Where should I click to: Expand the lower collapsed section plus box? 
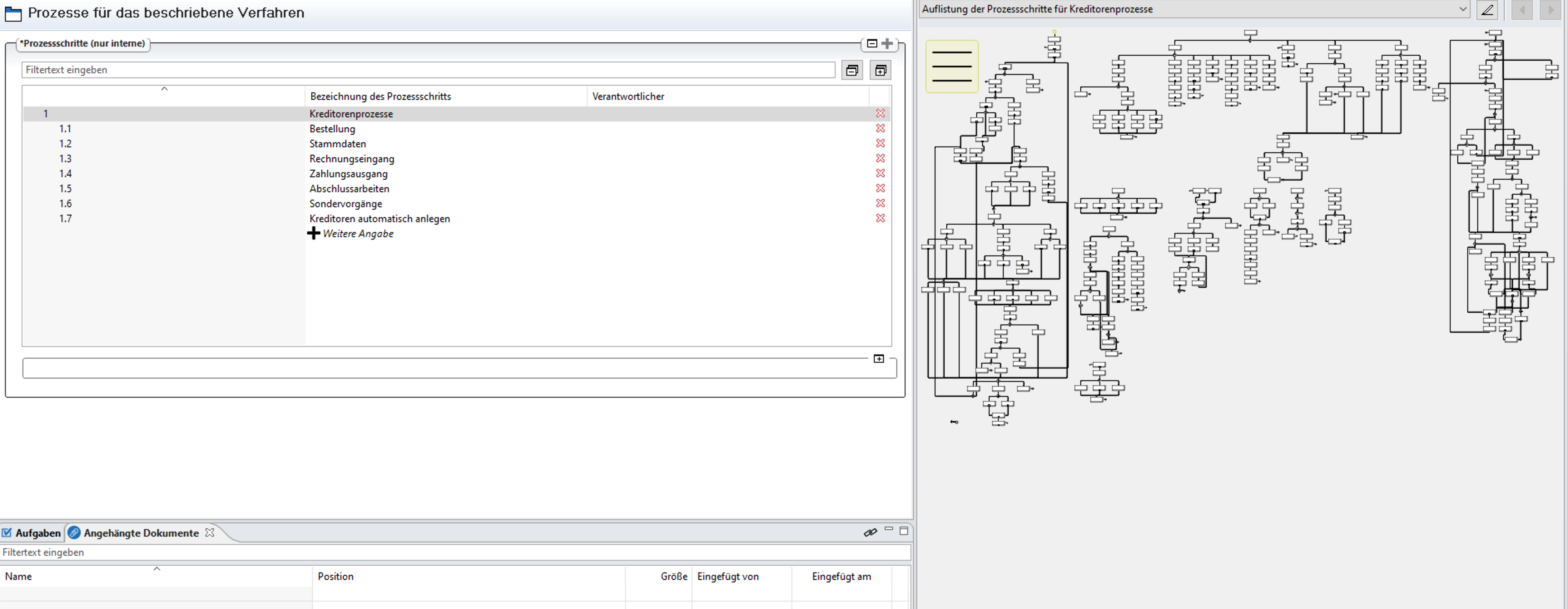(878, 359)
